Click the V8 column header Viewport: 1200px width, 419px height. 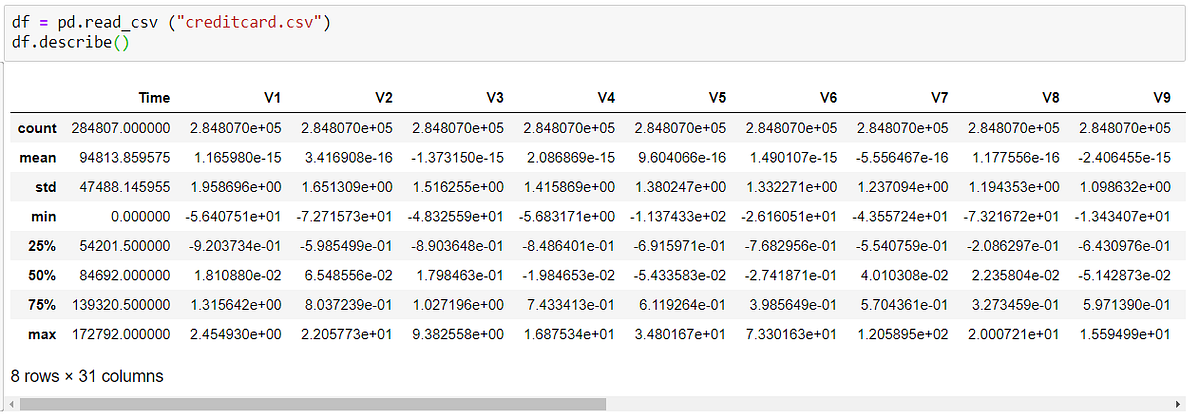click(1049, 98)
